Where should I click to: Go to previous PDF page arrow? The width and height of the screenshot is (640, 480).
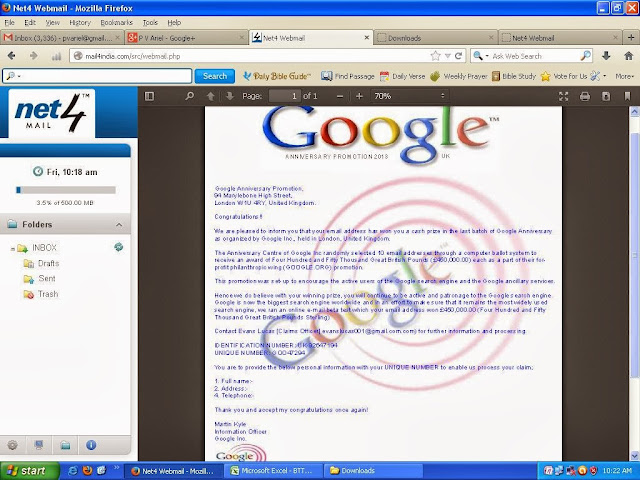(211, 96)
